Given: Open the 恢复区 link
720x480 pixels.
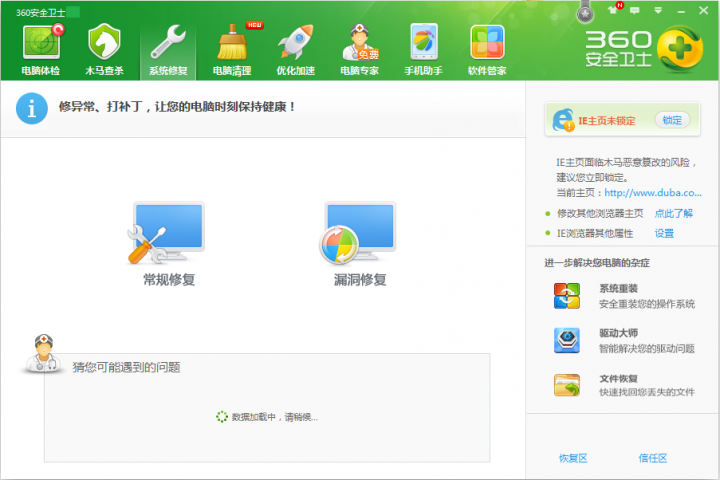Looking at the screenshot, I should pos(573,458).
